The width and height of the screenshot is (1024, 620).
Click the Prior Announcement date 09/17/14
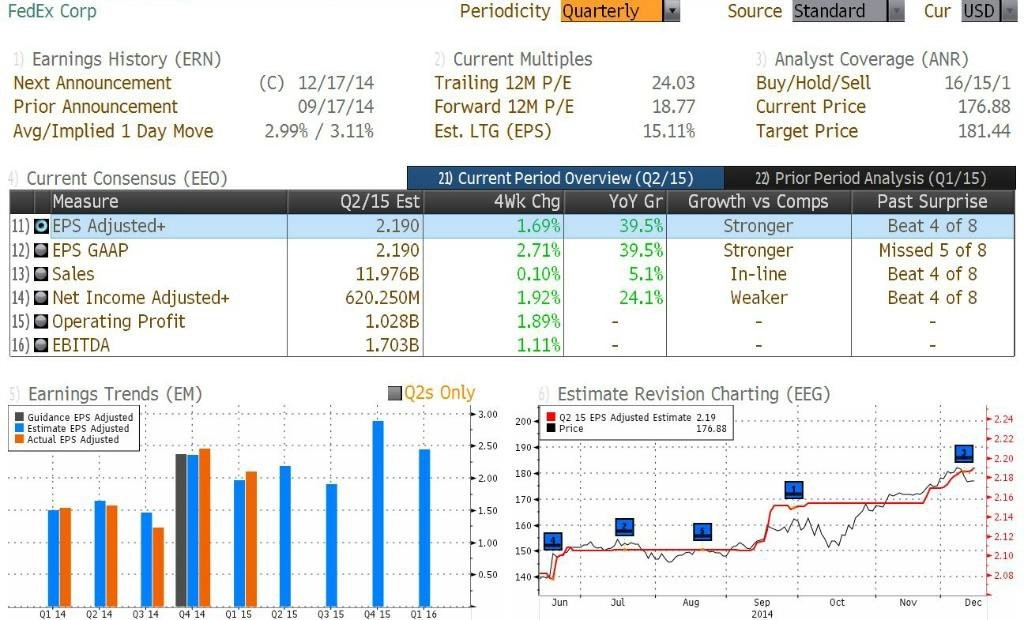tap(336, 106)
